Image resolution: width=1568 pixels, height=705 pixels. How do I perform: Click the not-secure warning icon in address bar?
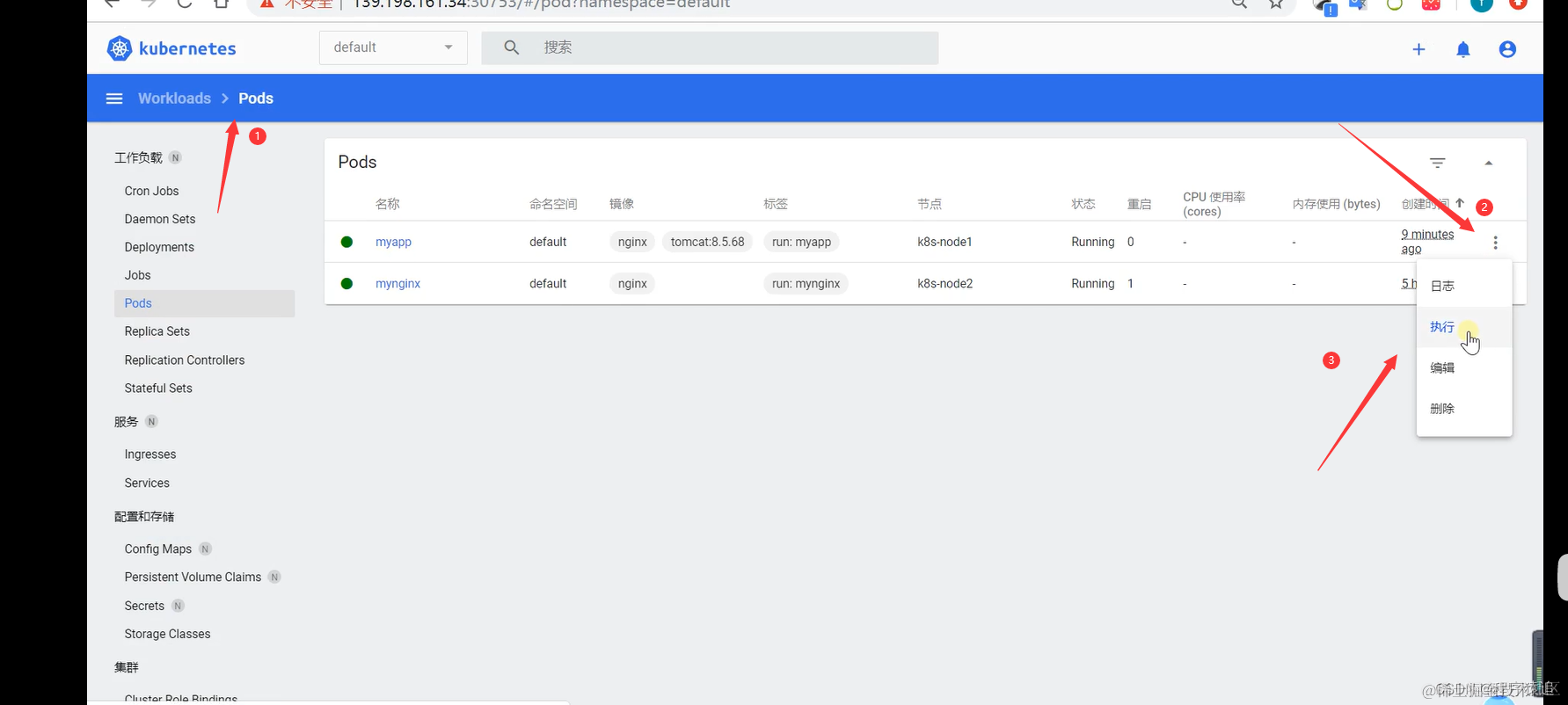(266, 4)
